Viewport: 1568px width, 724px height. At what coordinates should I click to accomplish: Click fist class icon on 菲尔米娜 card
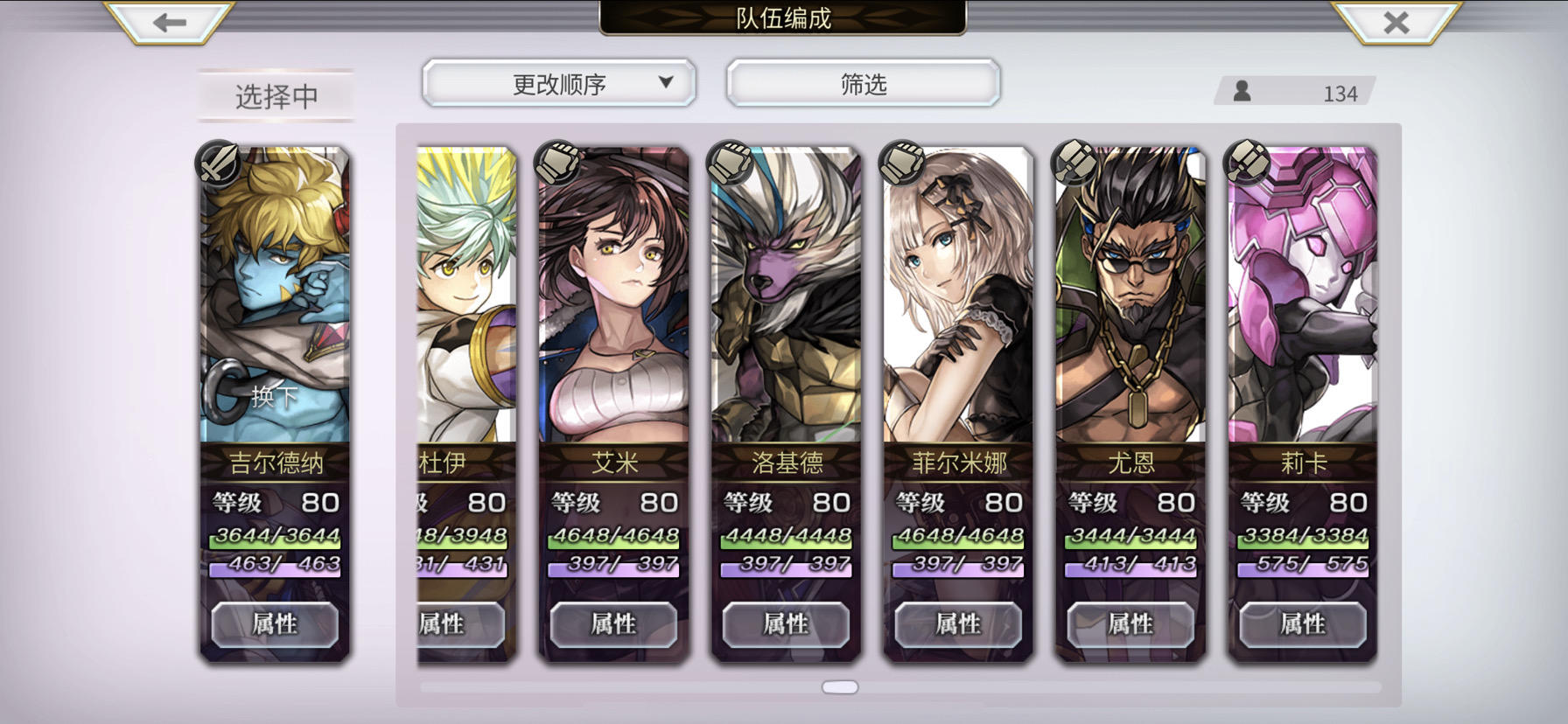902,163
